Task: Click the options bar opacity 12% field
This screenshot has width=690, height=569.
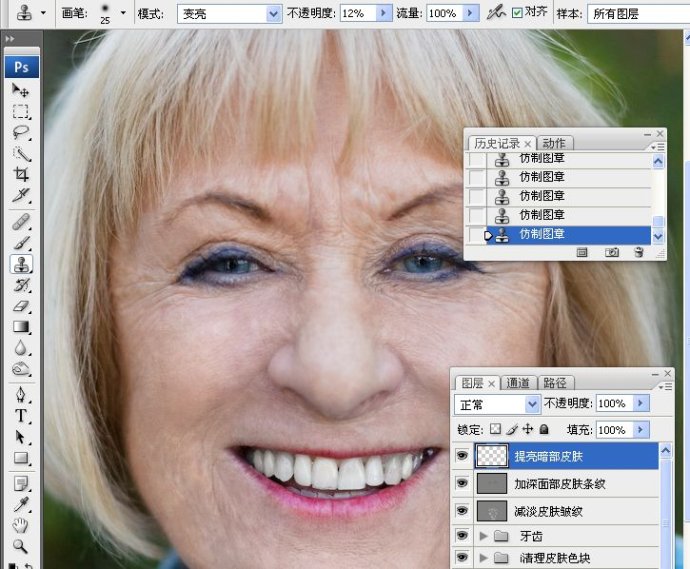Action: (x=358, y=14)
